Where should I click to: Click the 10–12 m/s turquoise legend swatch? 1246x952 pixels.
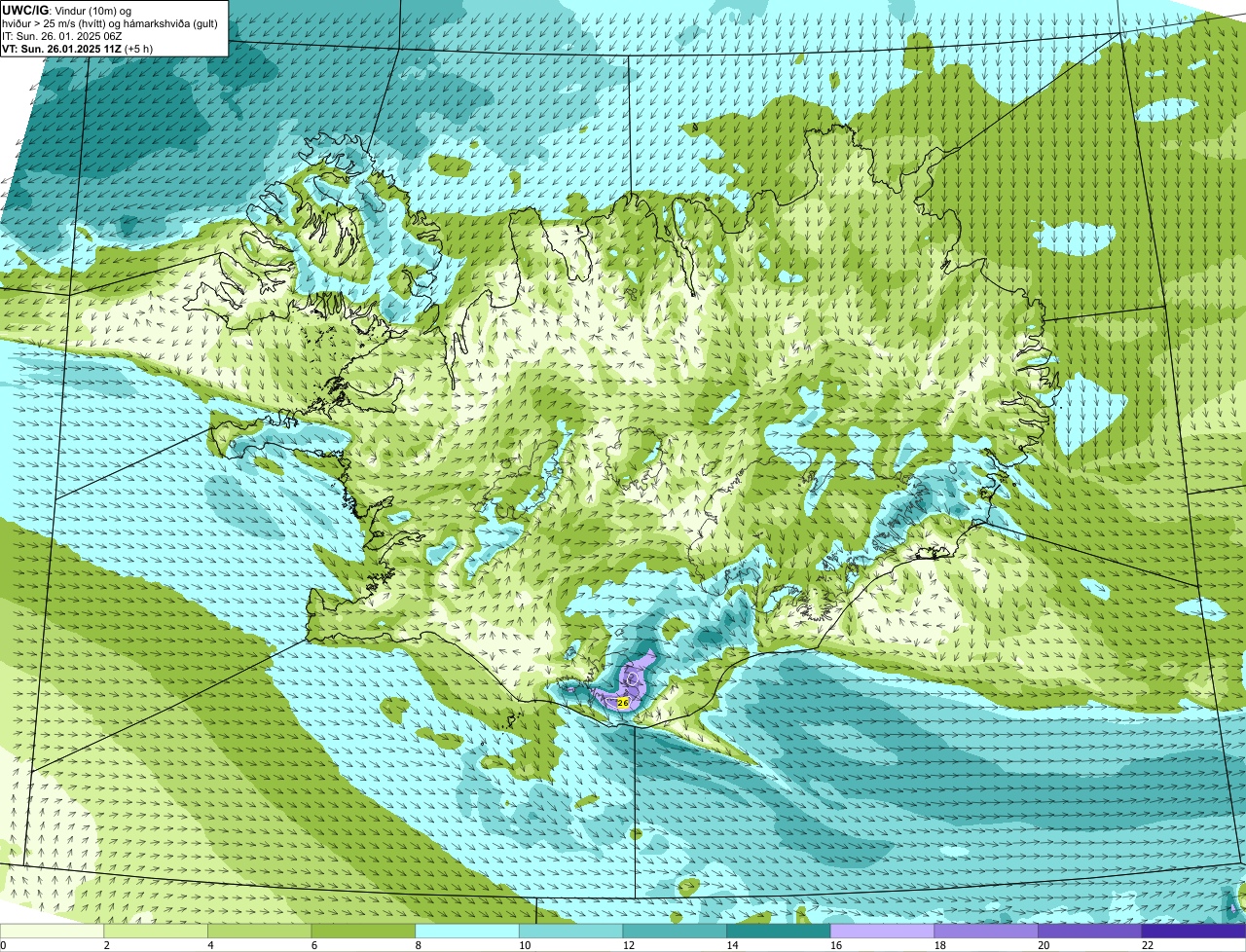tap(570, 932)
